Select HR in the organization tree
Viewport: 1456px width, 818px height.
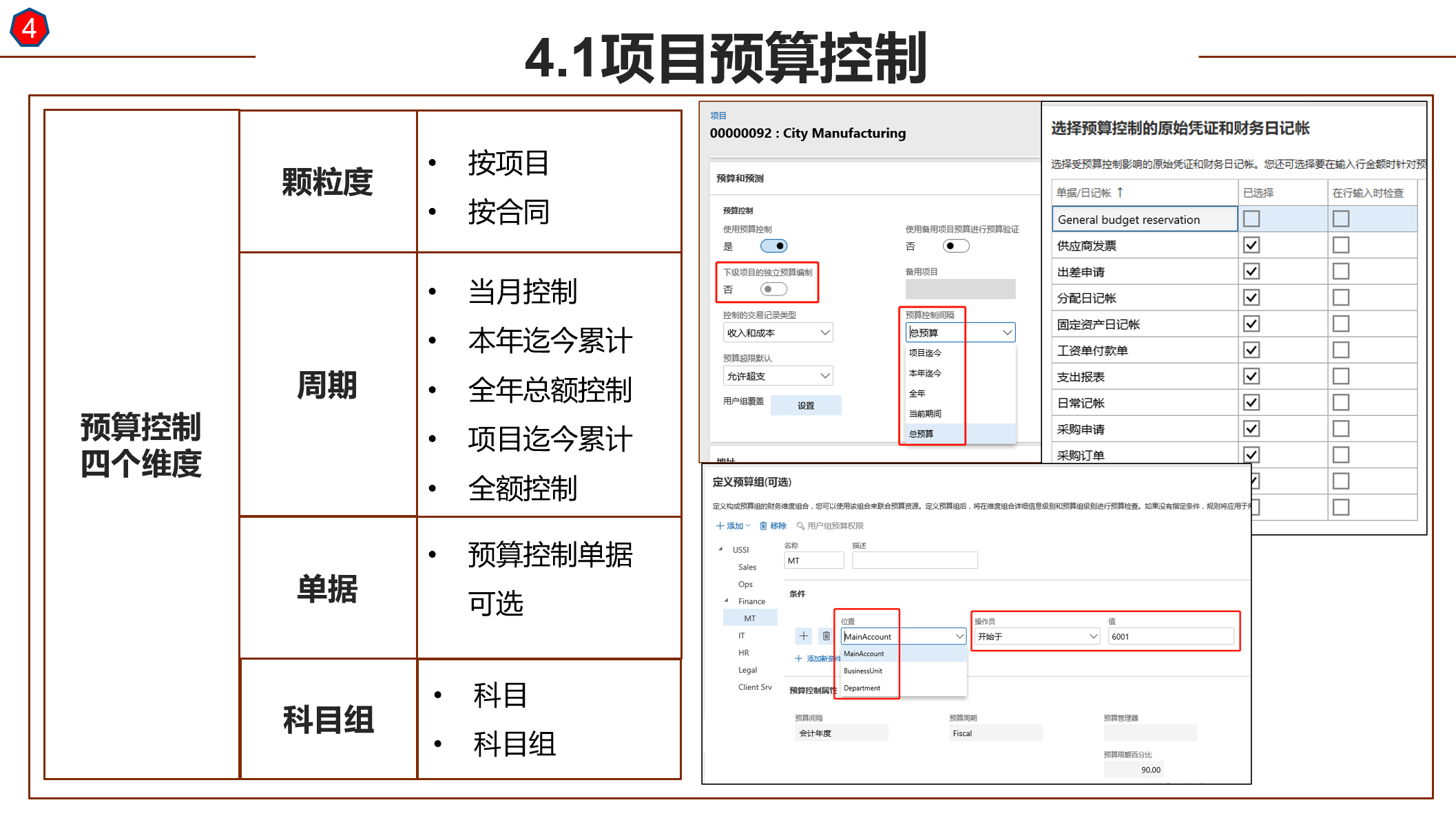coord(744,653)
